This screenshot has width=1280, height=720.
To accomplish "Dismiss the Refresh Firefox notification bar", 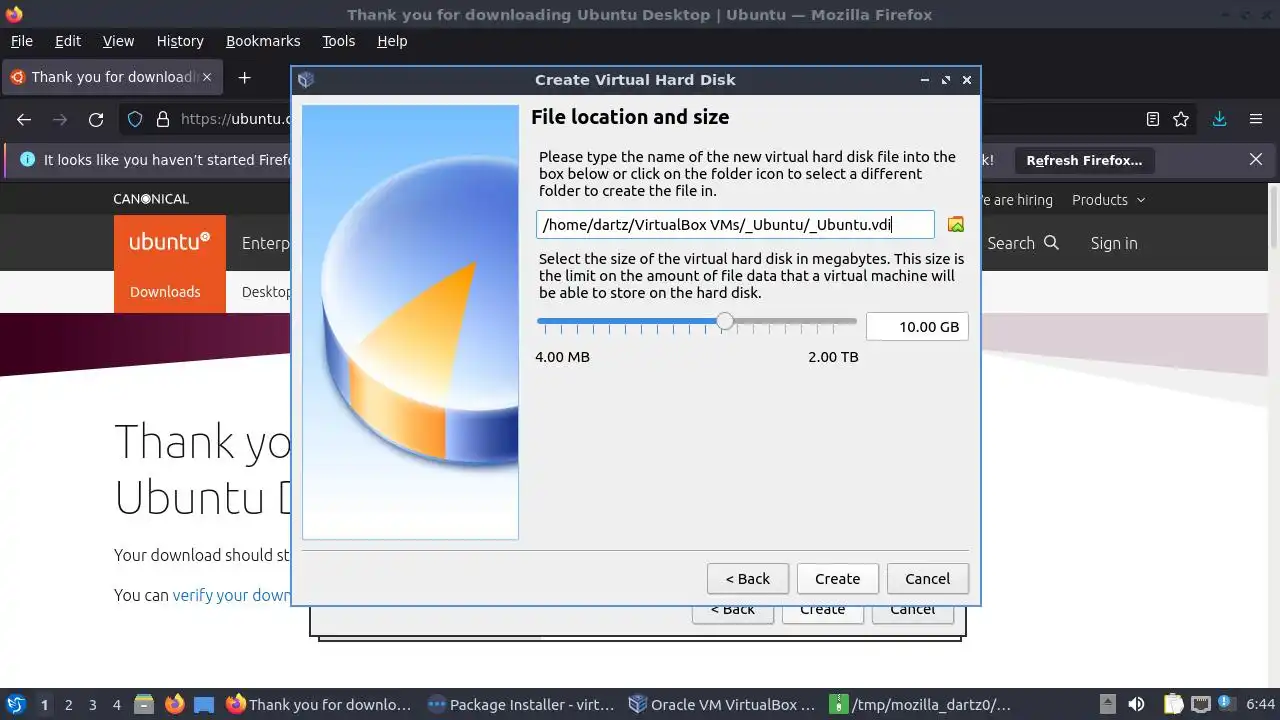I will pyautogui.click(x=1256, y=159).
